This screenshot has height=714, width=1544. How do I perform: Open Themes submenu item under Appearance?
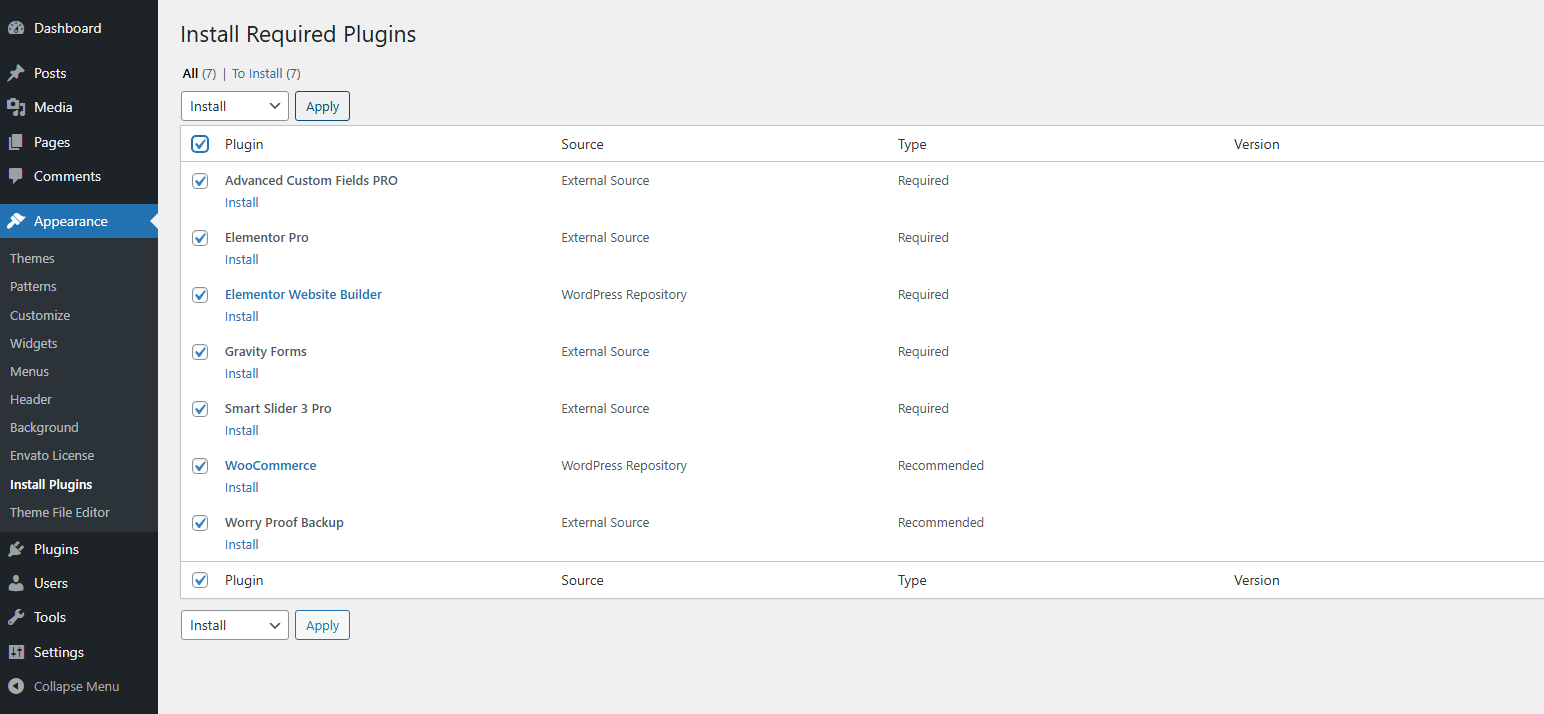point(32,258)
